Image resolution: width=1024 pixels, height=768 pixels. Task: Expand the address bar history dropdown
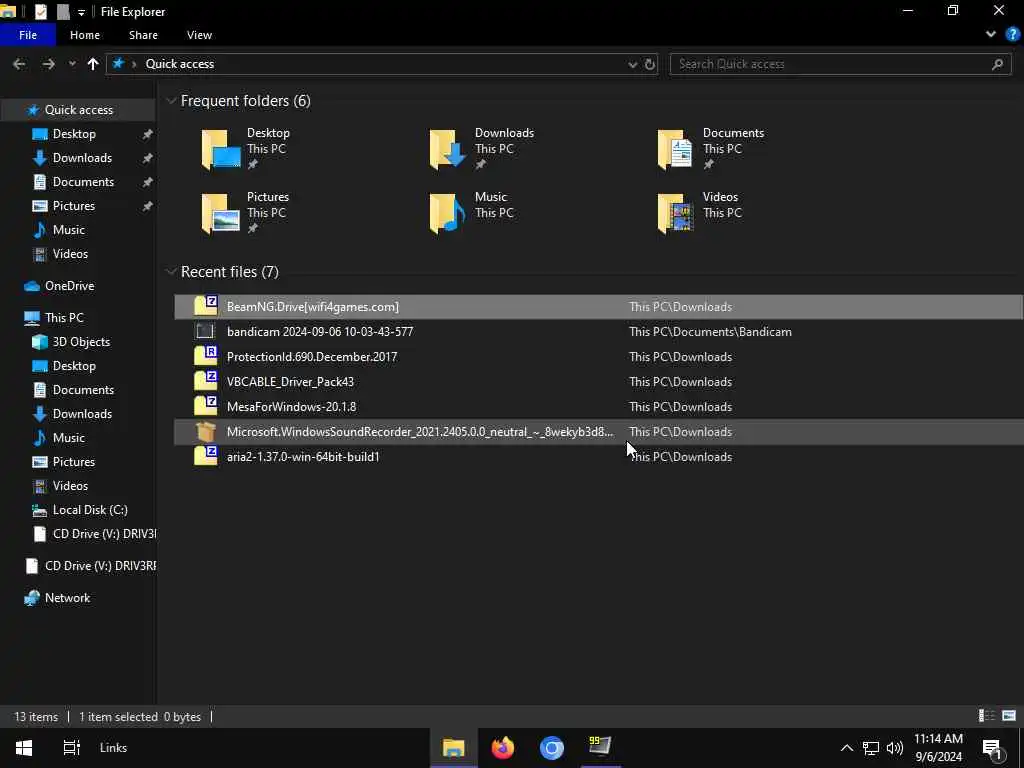632,64
